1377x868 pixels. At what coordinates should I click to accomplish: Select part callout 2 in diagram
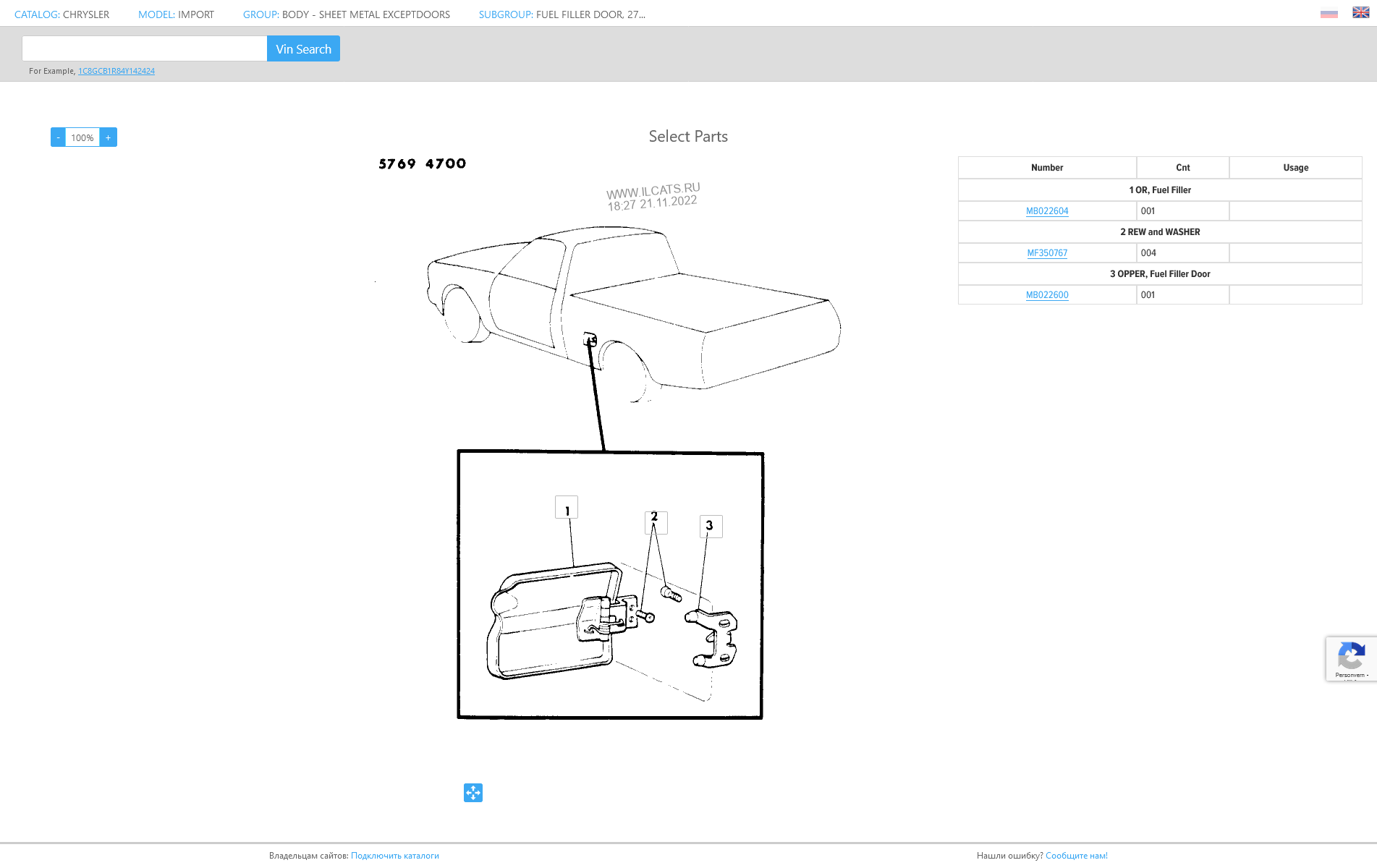656,522
